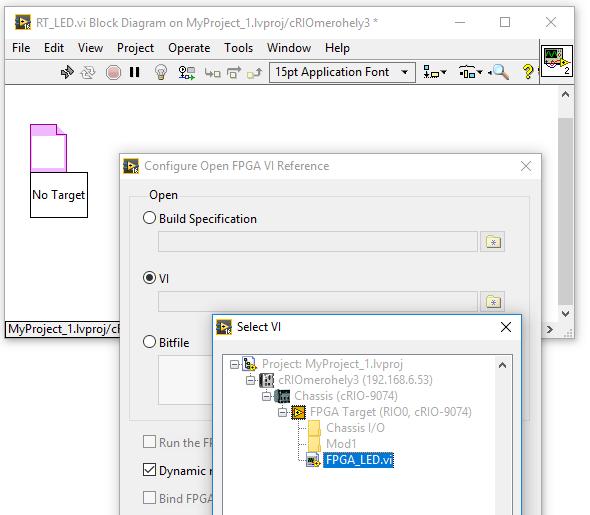The height and width of the screenshot is (515, 590).
Task: Click the VI browse folder button
Action: click(x=493, y=301)
